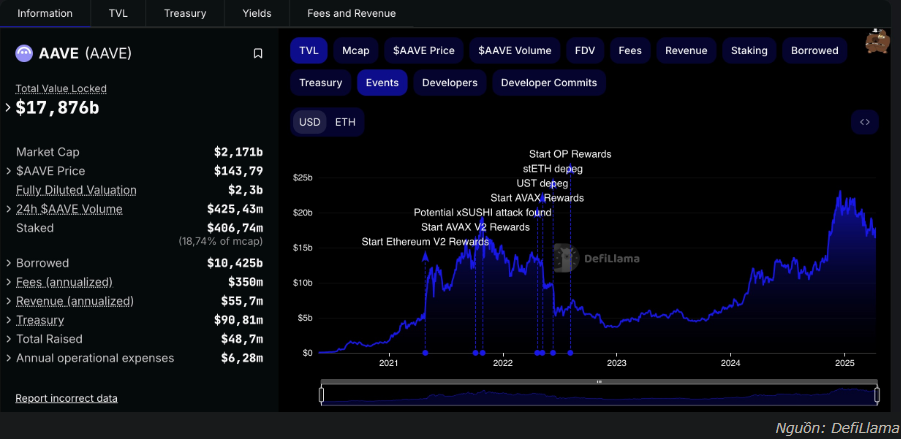Image resolution: width=901 pixels, height=439 pixels.
Task: Click the Staked value $406,74m
Action: (x=235, y=228)
